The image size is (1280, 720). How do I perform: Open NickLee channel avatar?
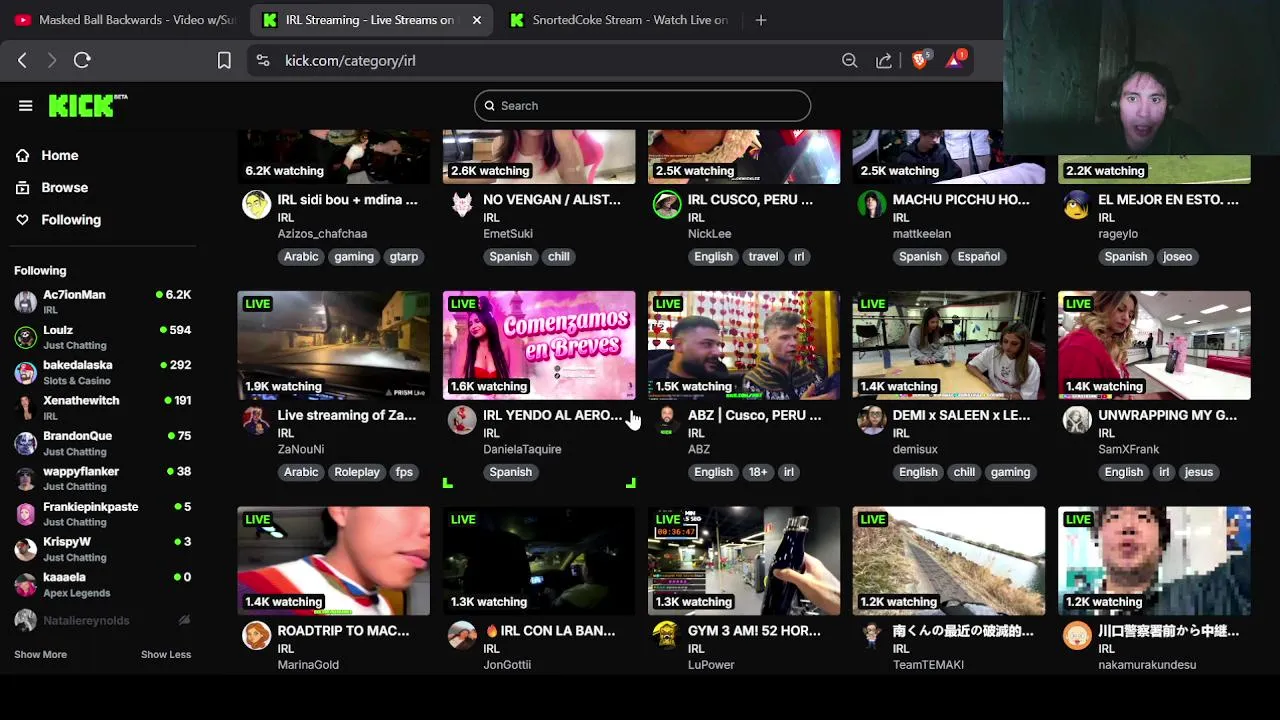[667, 205]
